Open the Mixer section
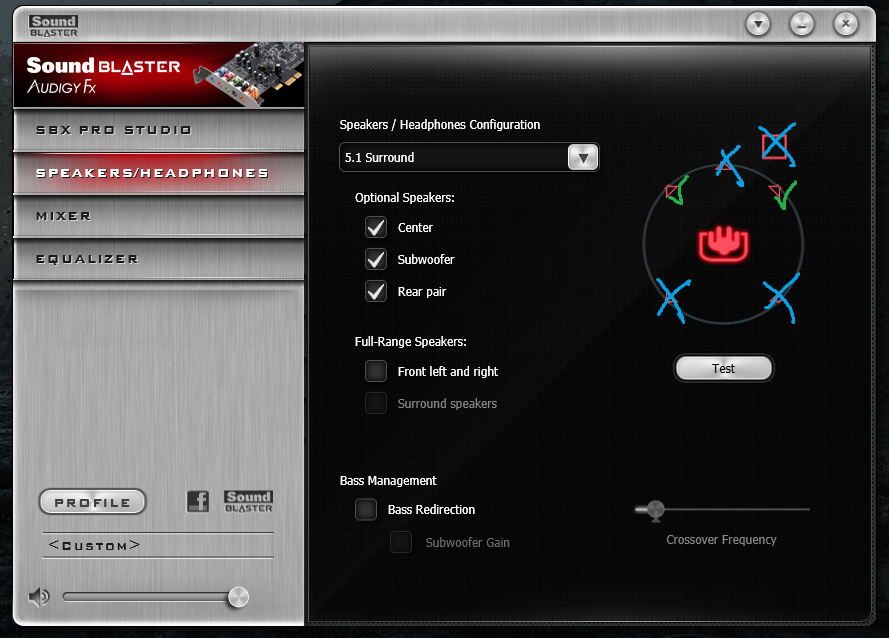 click(159, 216)
